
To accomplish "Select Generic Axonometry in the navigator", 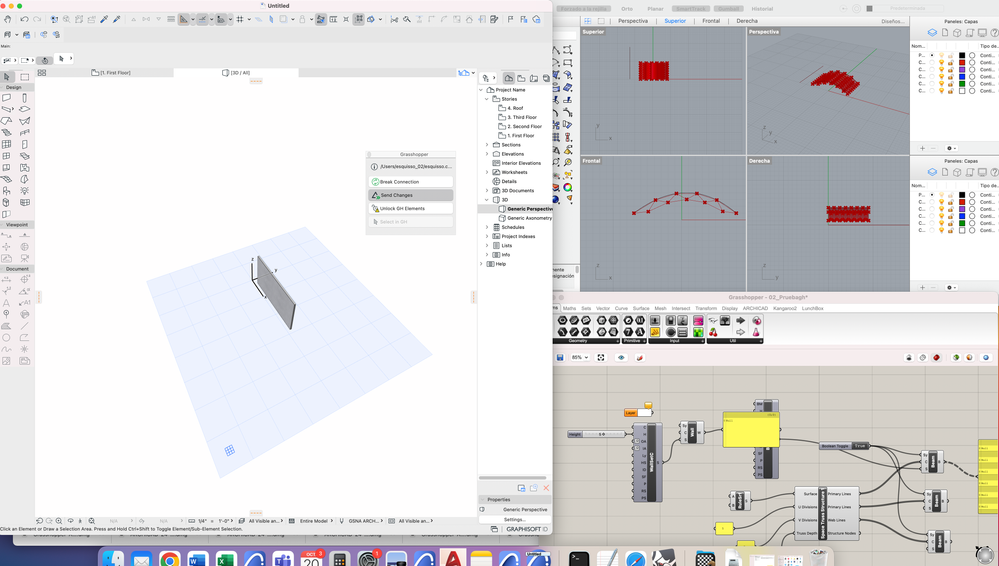I will pyautogui.click(x=529, y=218).
